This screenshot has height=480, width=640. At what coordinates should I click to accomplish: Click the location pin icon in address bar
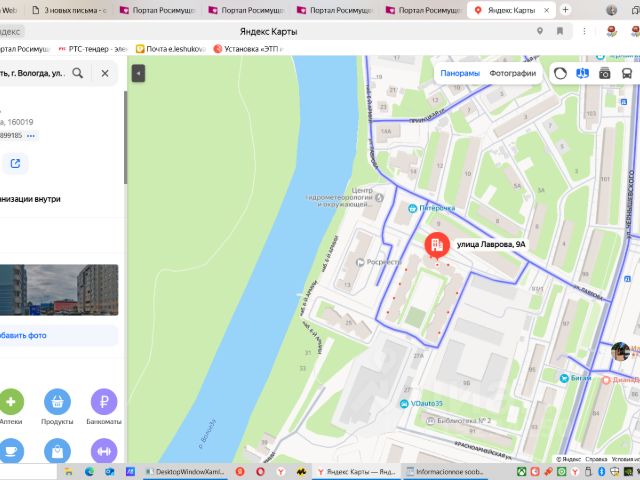pos(540,31)
